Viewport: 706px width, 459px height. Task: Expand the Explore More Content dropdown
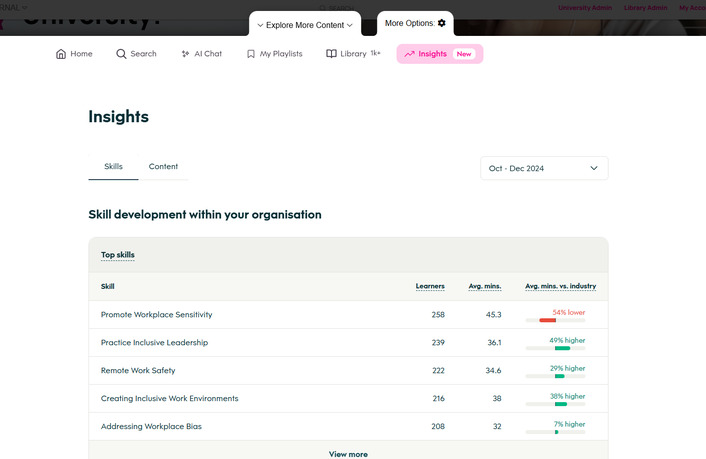[305, 25]
